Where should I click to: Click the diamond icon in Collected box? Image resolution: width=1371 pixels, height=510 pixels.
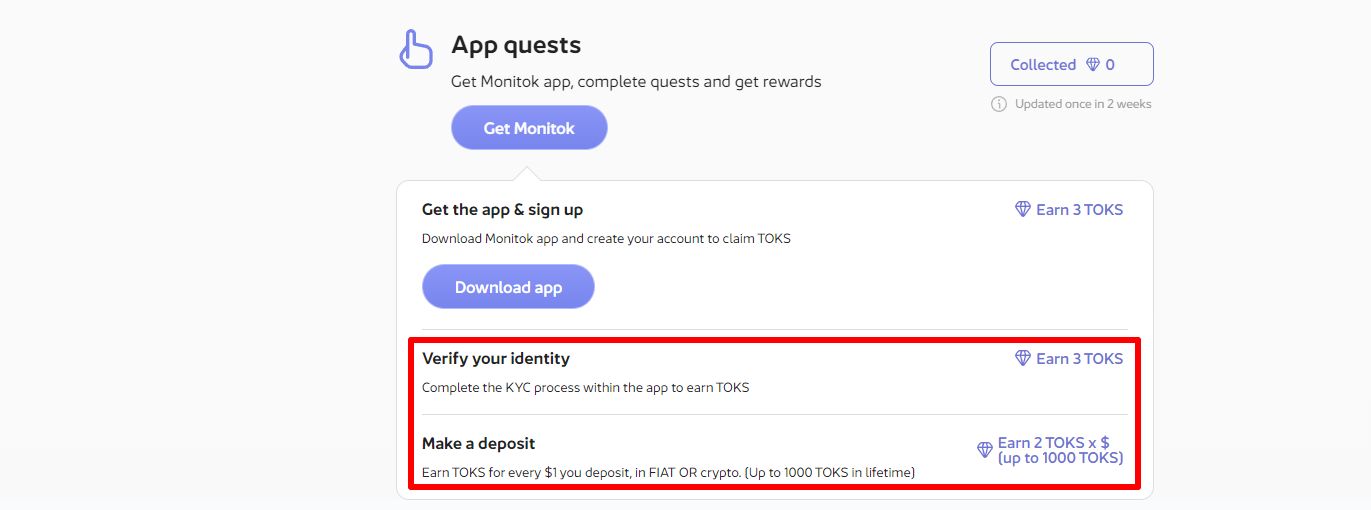pos(1094,65)
